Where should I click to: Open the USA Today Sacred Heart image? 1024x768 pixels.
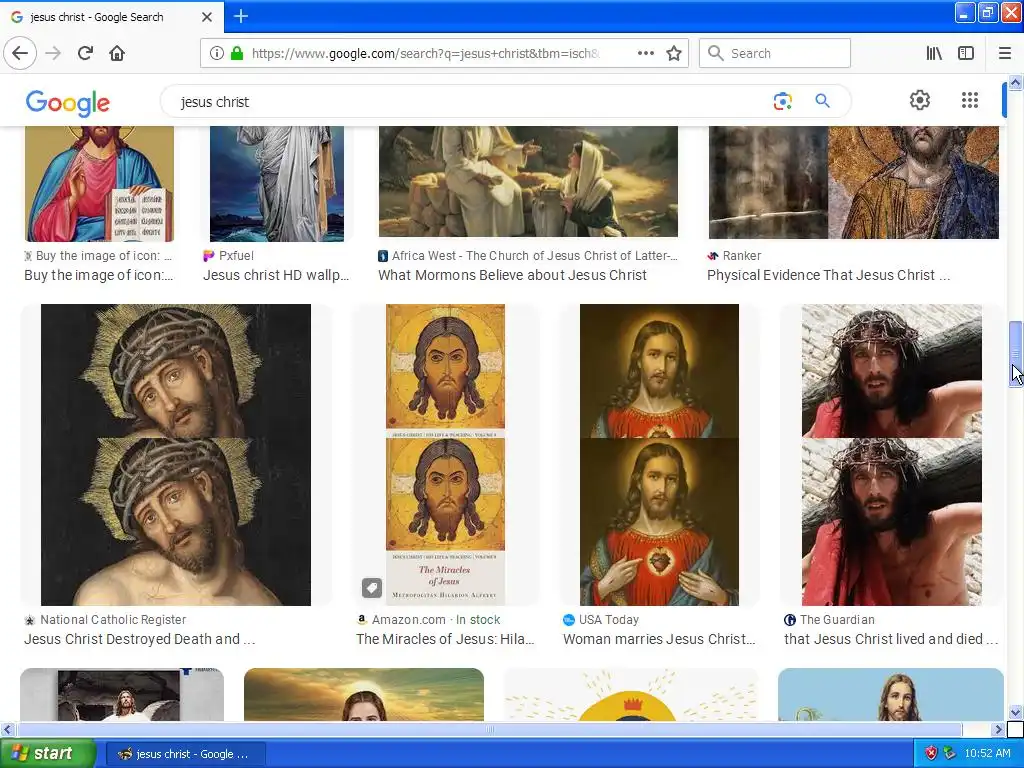[659, 455]
